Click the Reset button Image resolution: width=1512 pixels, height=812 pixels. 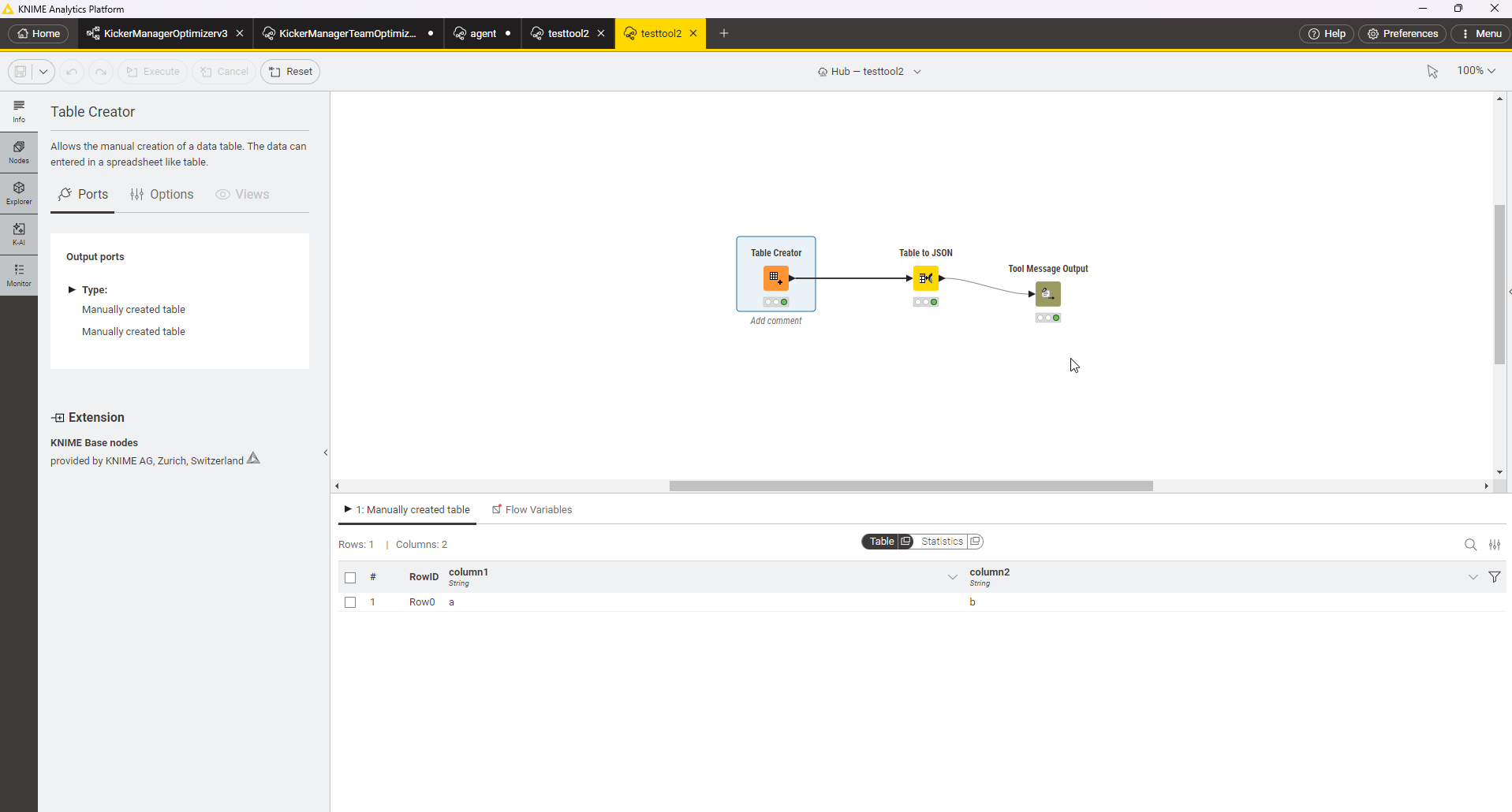(290, 72)
